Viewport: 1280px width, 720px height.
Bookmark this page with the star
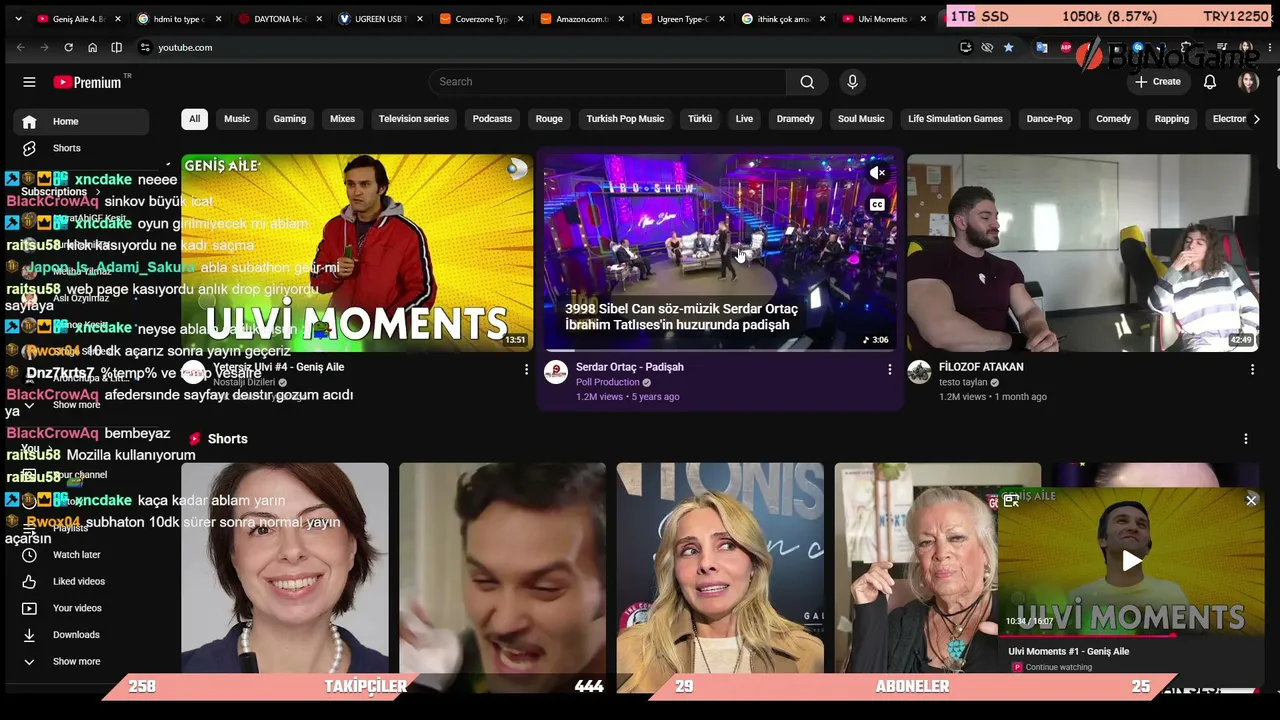point(1008,47)
